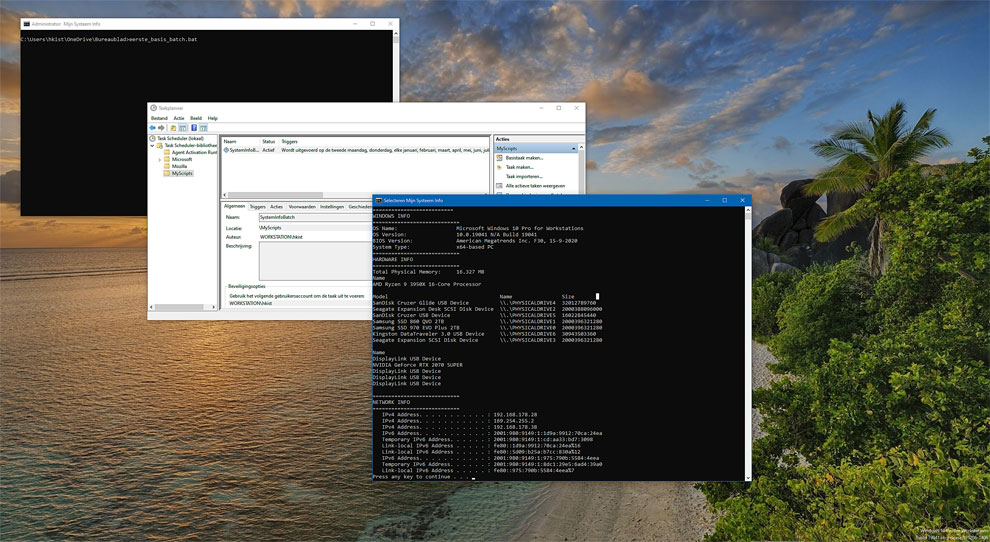Open the Help menu in Taakplanner
The height and width of the screenshot is (542, 990).
(x=213, y=118)
